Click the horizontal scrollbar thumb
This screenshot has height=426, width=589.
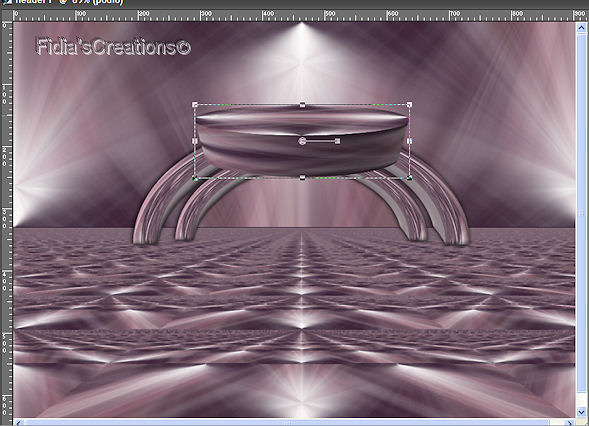pos(287,423)
